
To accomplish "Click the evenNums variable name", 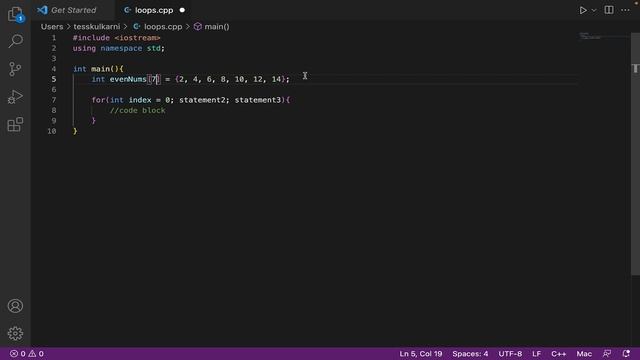I will [128, 79].
